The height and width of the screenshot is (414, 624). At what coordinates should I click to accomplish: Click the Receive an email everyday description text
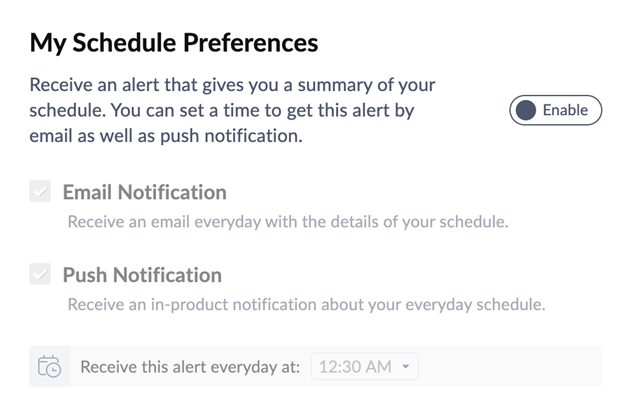click(x=288, y=222)
